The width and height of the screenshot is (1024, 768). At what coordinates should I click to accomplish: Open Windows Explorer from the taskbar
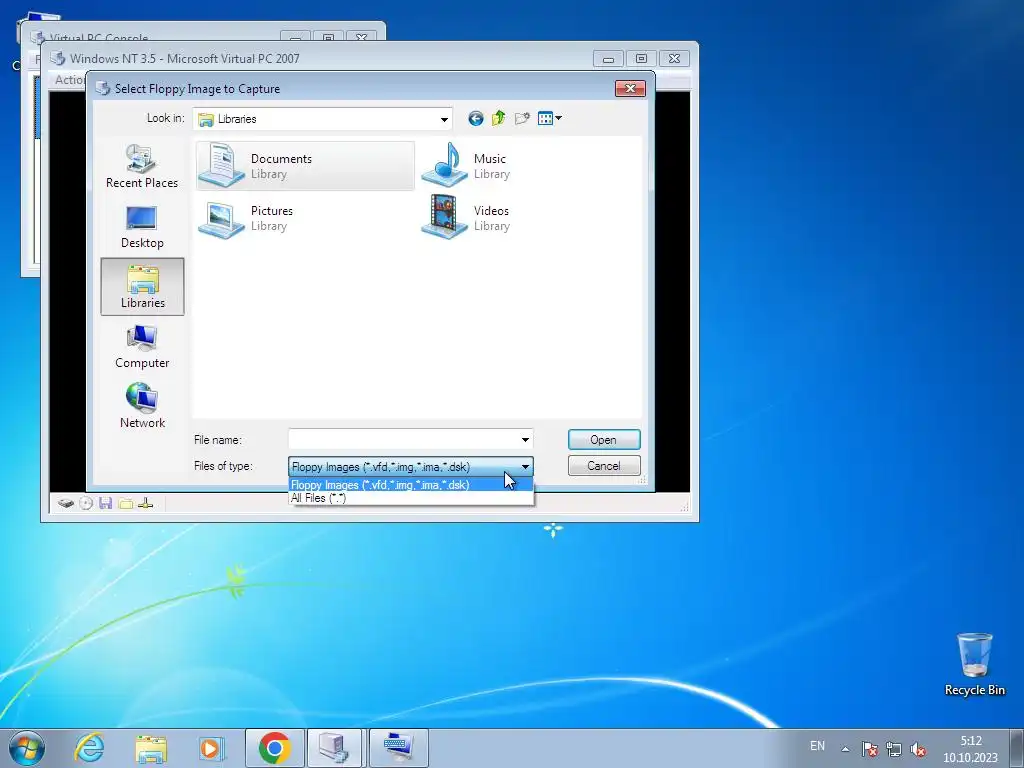click(x=151, y=748)
